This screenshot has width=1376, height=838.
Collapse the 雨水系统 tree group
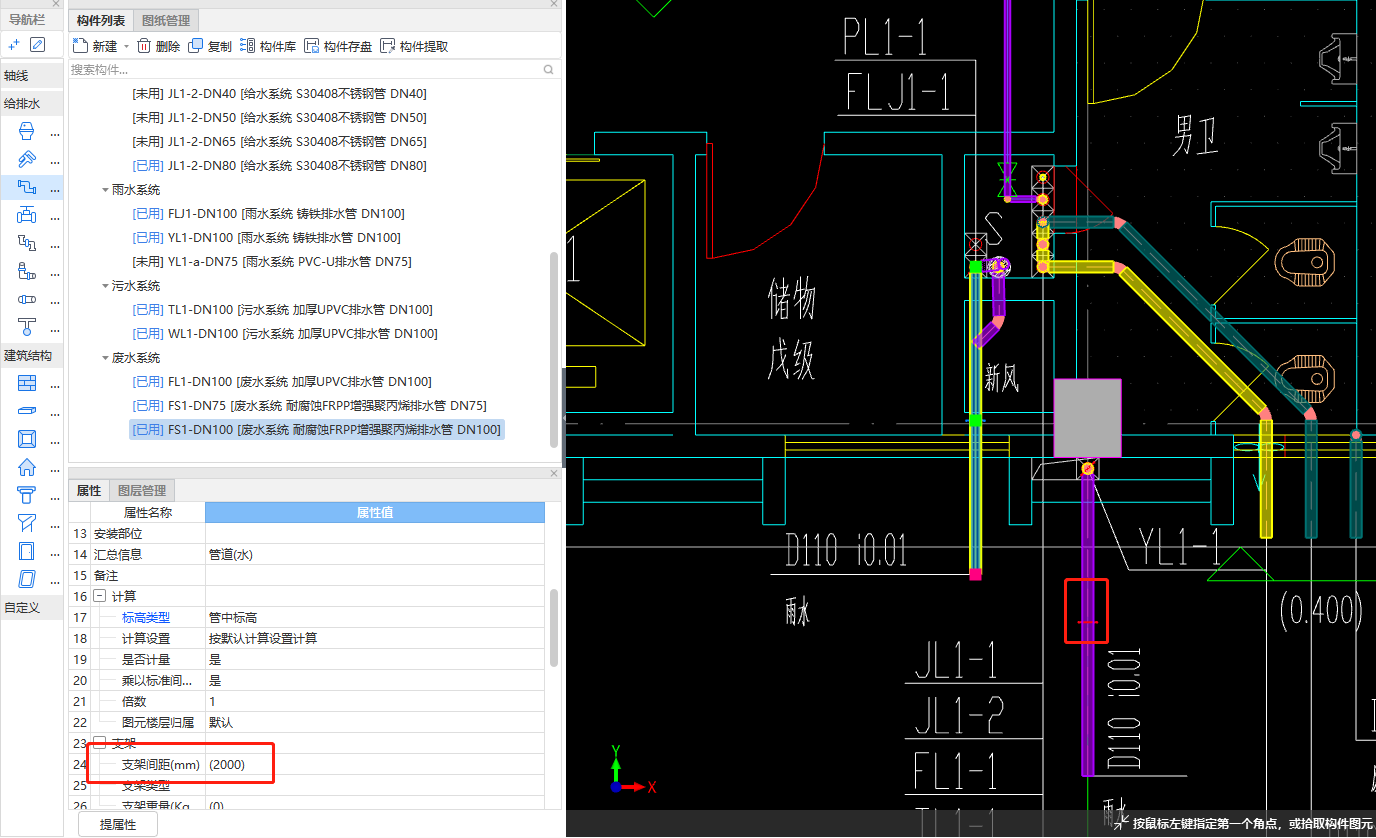[105, 190]
